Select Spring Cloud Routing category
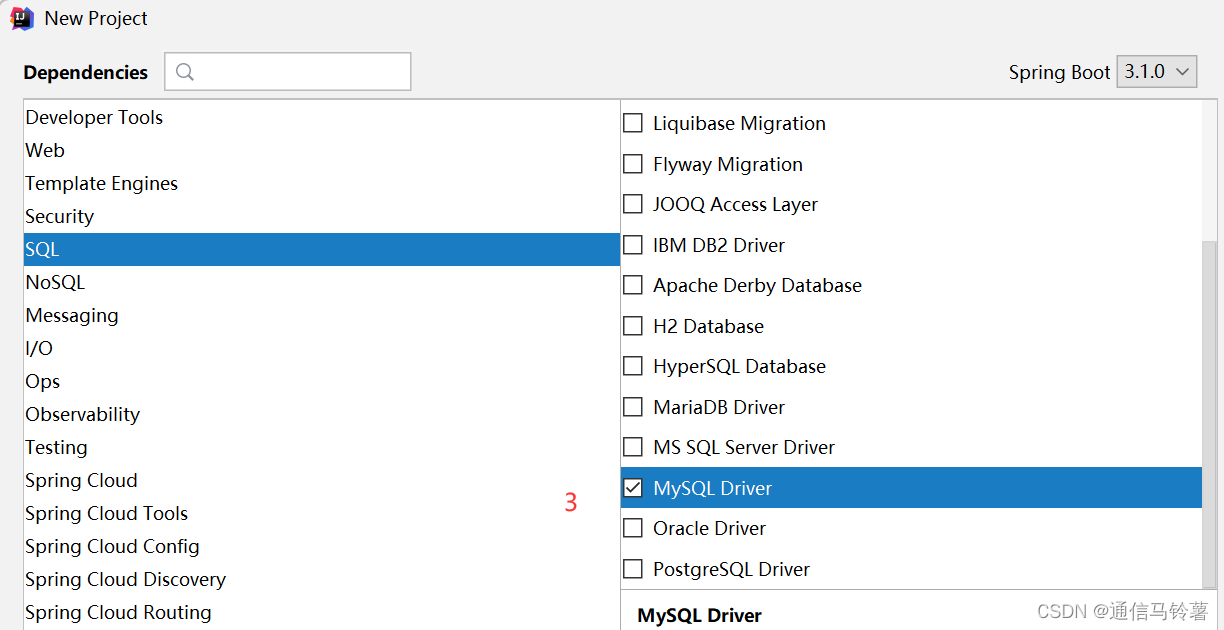The width and height of the screenshot is (1224, 630). (321, 612)
